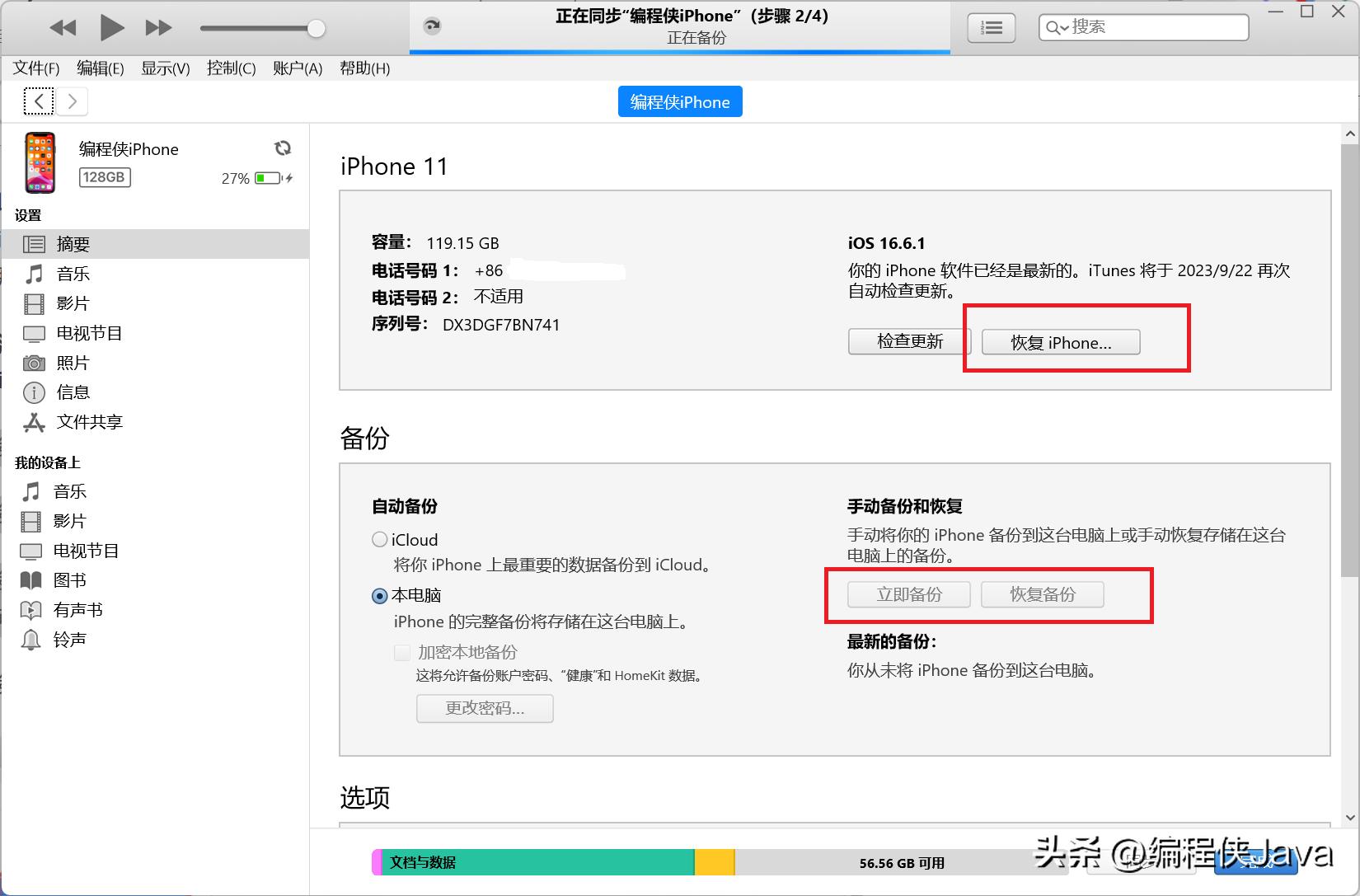This screenshot has height=896, width=1360.
Task: Click the forward navigation arrow
Action: pos(73,101)
